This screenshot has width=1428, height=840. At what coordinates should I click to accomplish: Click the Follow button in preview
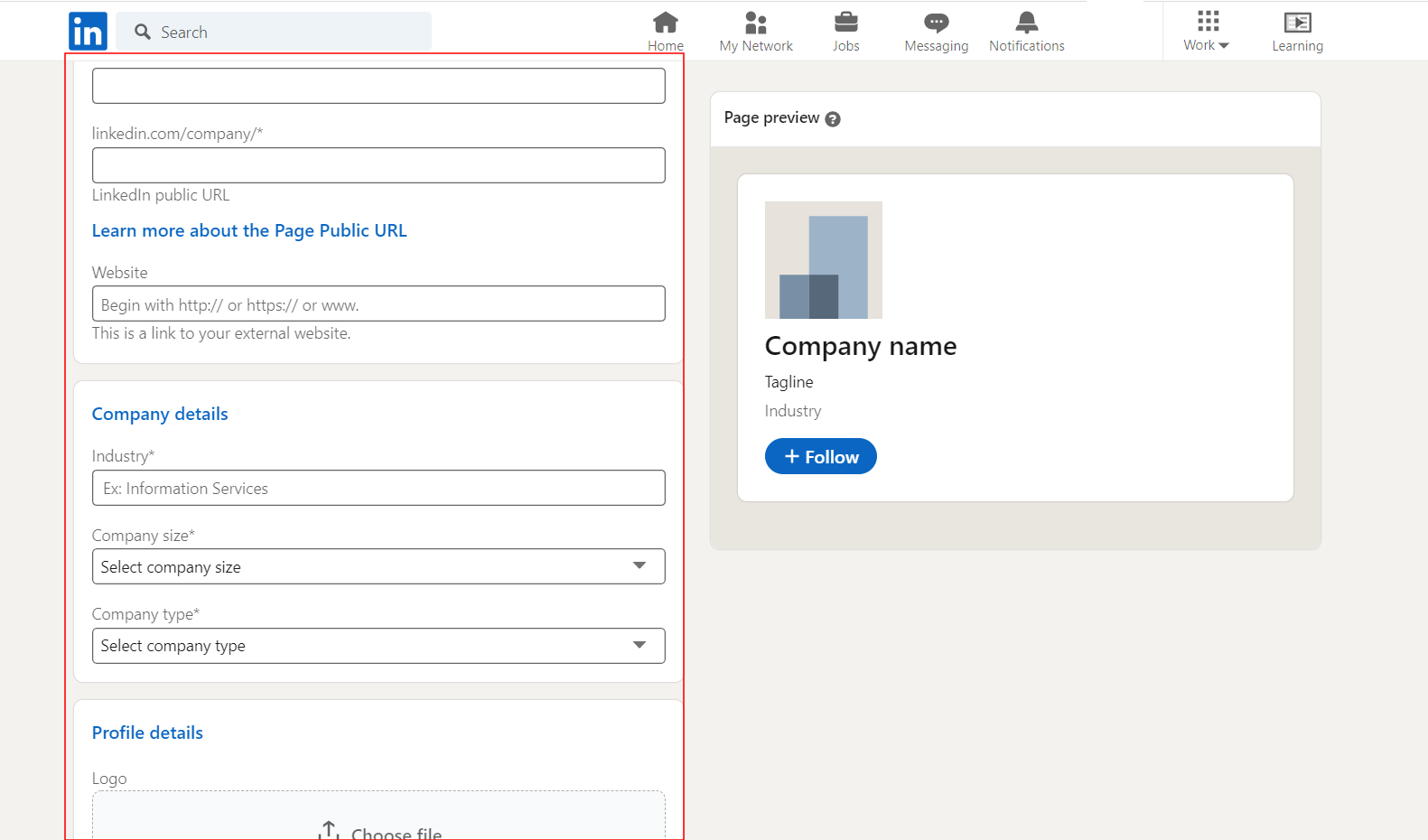821,456
